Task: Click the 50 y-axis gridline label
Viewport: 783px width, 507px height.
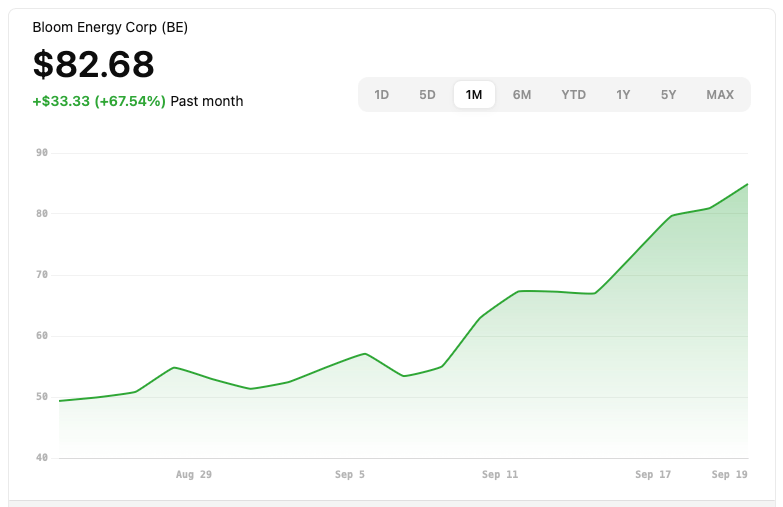Action: coord(42,397)
